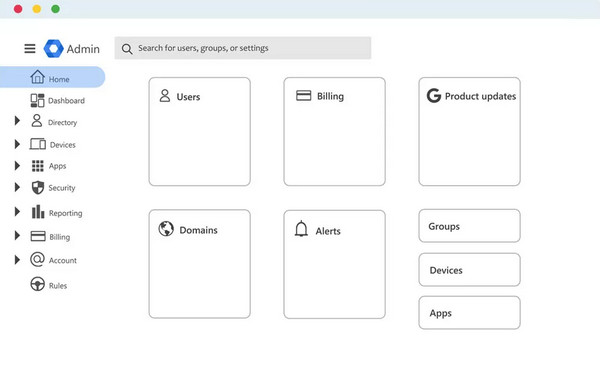Open Reporting label in sidebar

[x=65, y=213]
